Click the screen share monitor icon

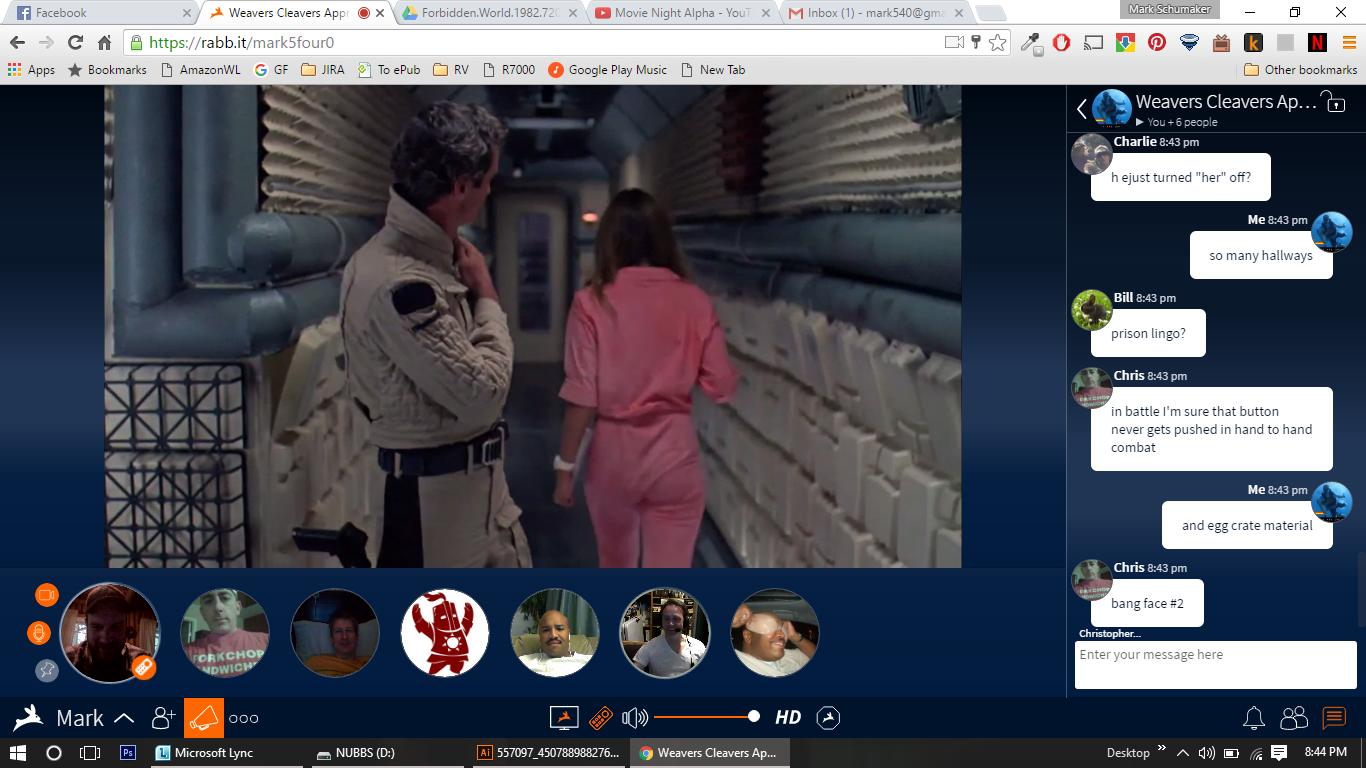point(565,717)
